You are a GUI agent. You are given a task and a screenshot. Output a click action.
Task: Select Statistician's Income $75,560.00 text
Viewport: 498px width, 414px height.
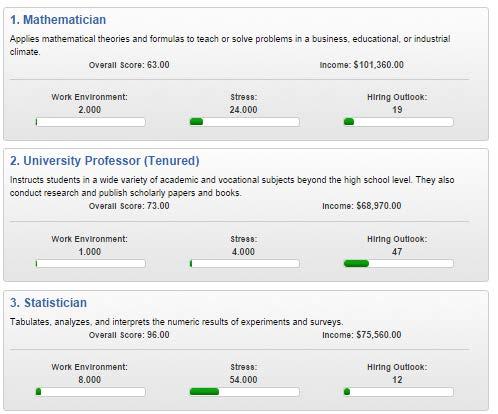point(362,335)
